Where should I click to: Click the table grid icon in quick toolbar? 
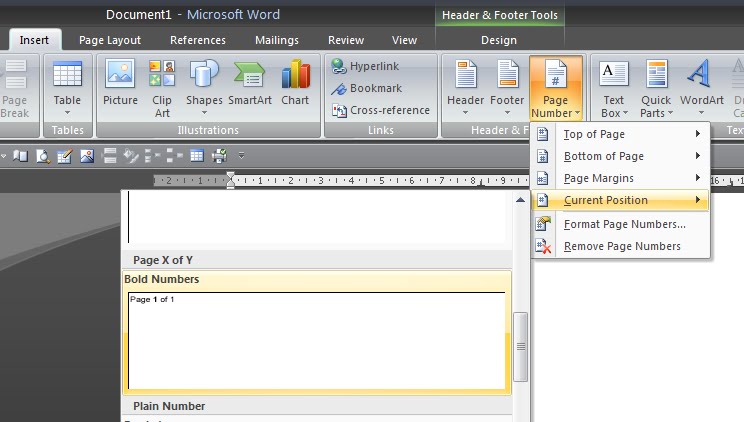tap(197, 156)
